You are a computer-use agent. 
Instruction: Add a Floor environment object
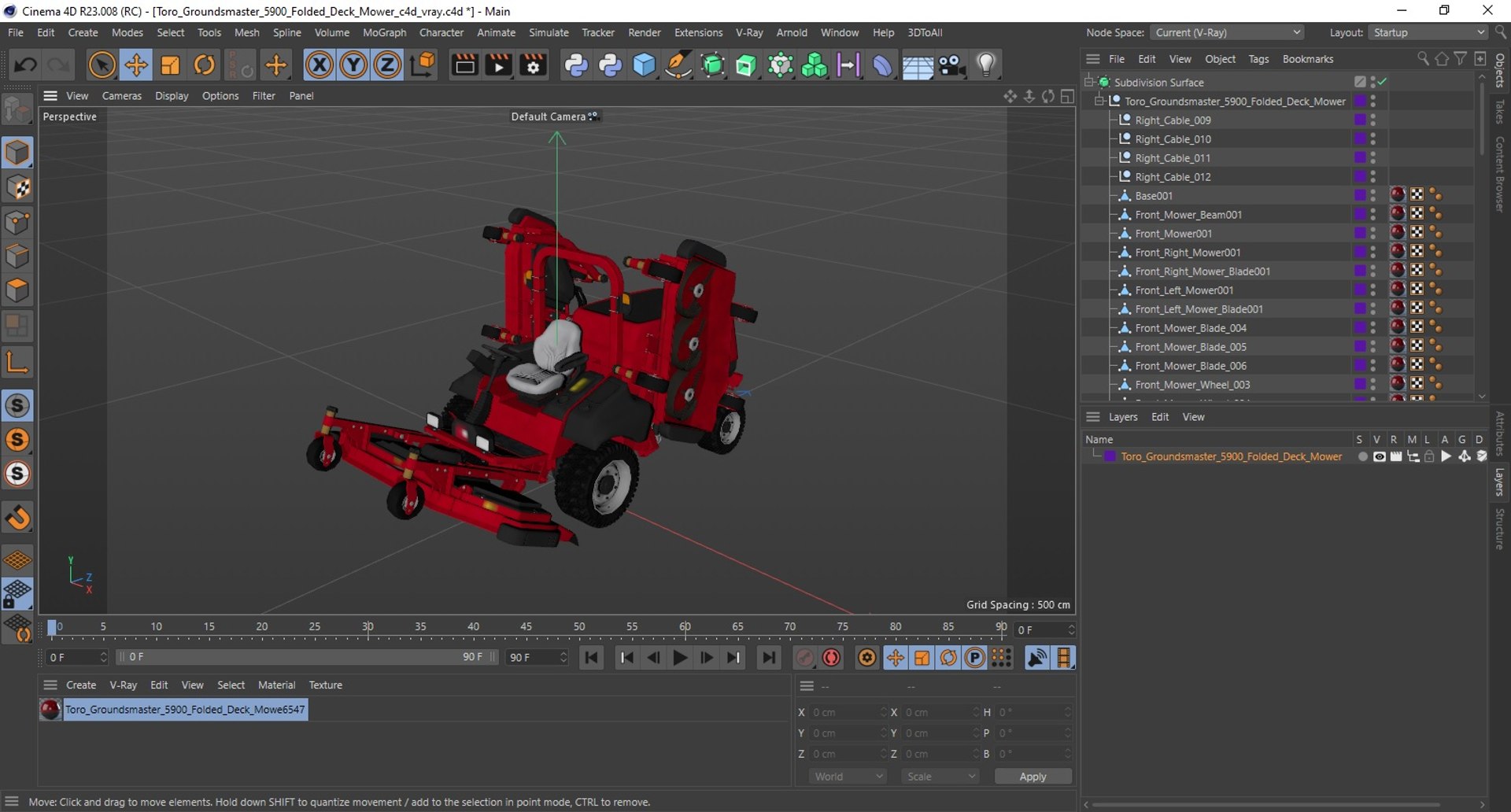click(918, 66)
